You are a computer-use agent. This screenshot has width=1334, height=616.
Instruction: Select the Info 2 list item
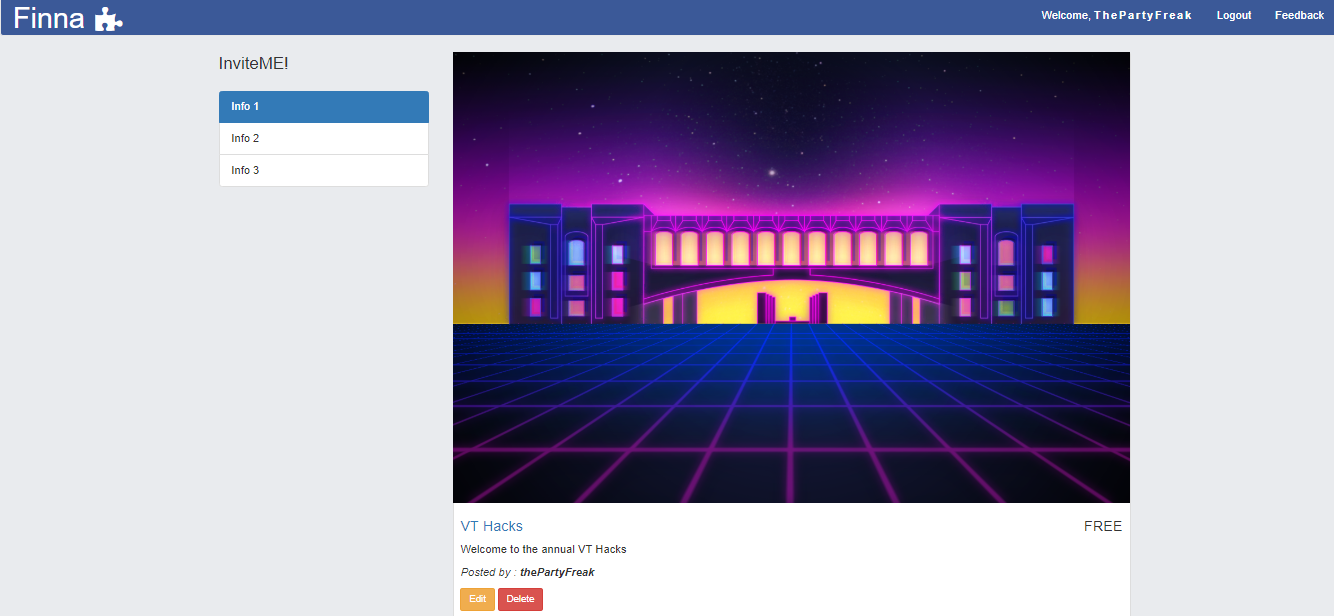(x=324, y=139)
